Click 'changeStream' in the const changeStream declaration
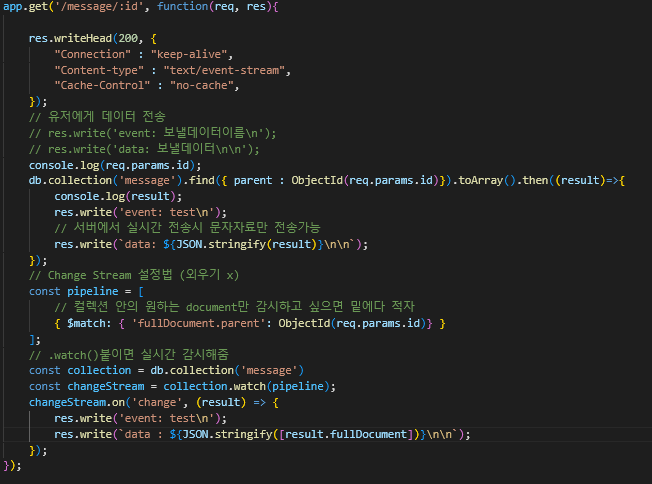 coord(106,387)
